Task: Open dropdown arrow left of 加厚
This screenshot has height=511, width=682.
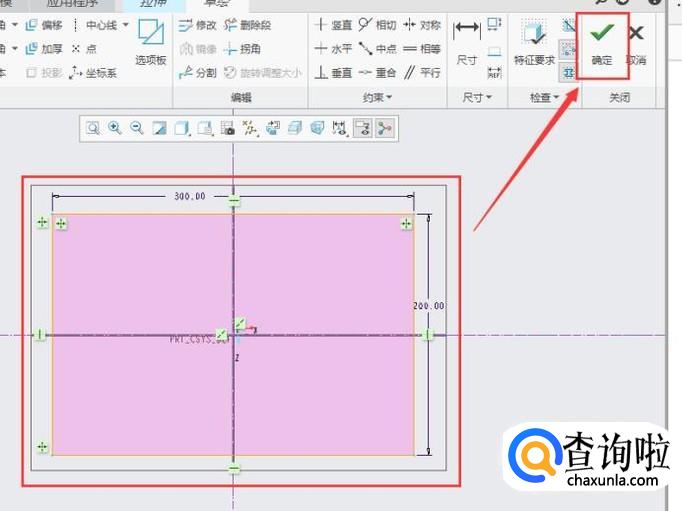Action: pyautogui.click(x=14, y=48)
